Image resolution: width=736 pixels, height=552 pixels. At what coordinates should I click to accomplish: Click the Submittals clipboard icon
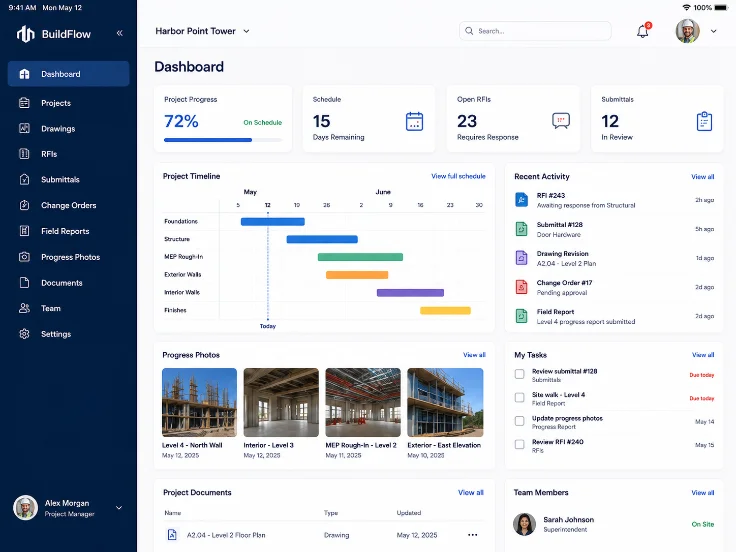point(704,122)
